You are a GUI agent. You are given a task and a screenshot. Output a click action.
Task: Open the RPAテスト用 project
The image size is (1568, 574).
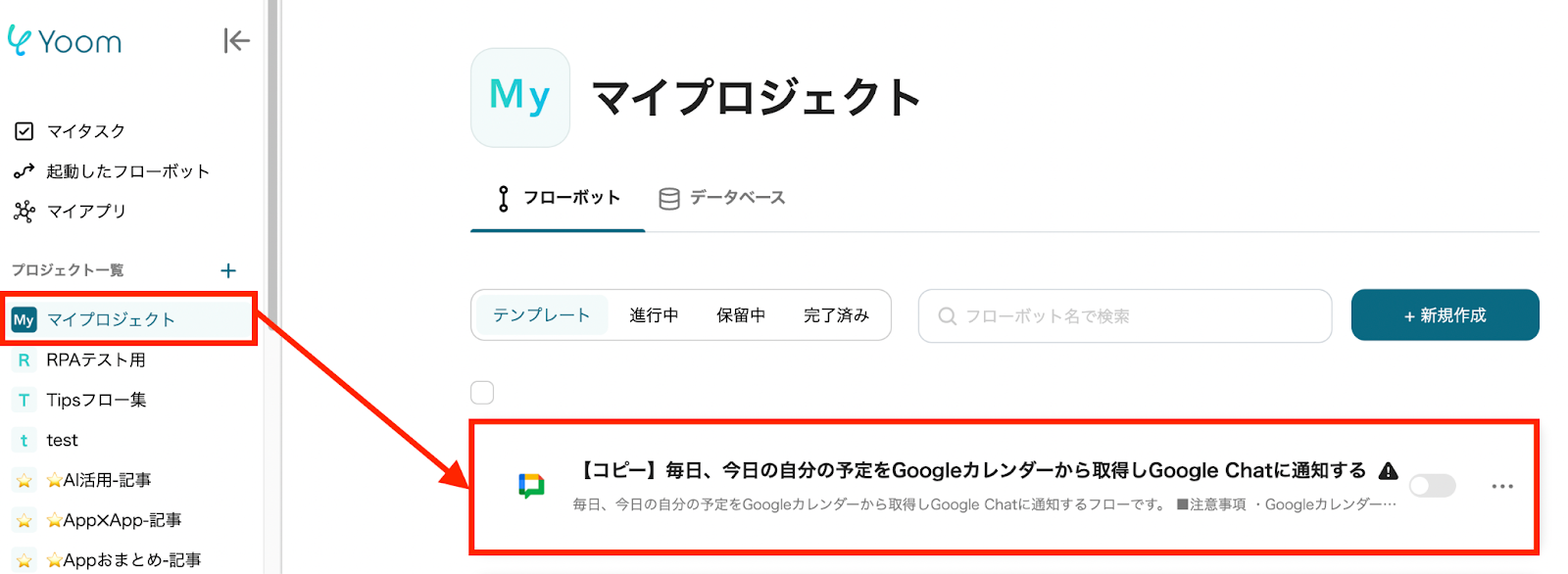[x=96, y=360]
